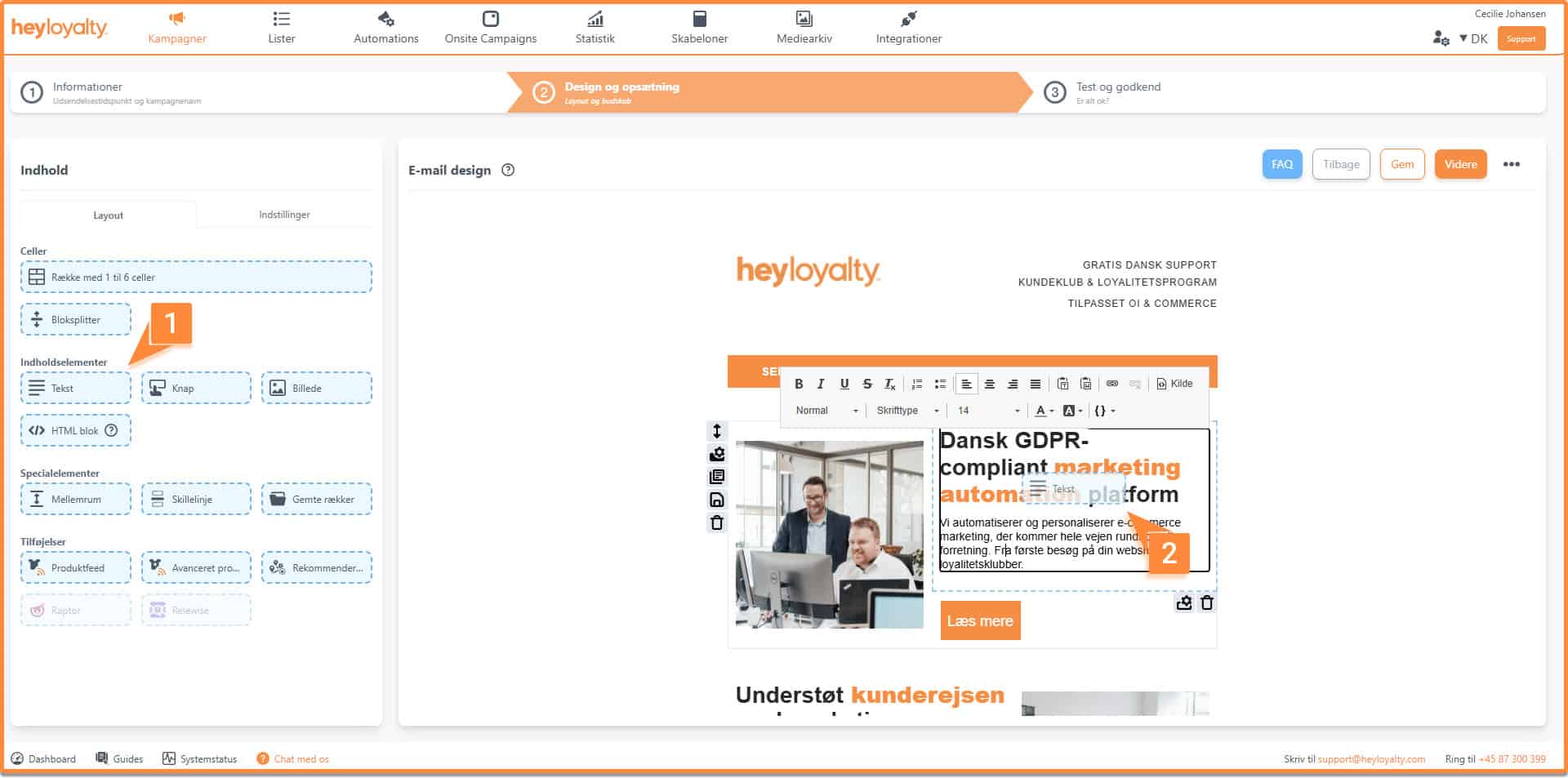Screen dimensions: 1568x778
Task: Toggle bold formatting in the text toolbar
Action: click(x=799, y=384)
